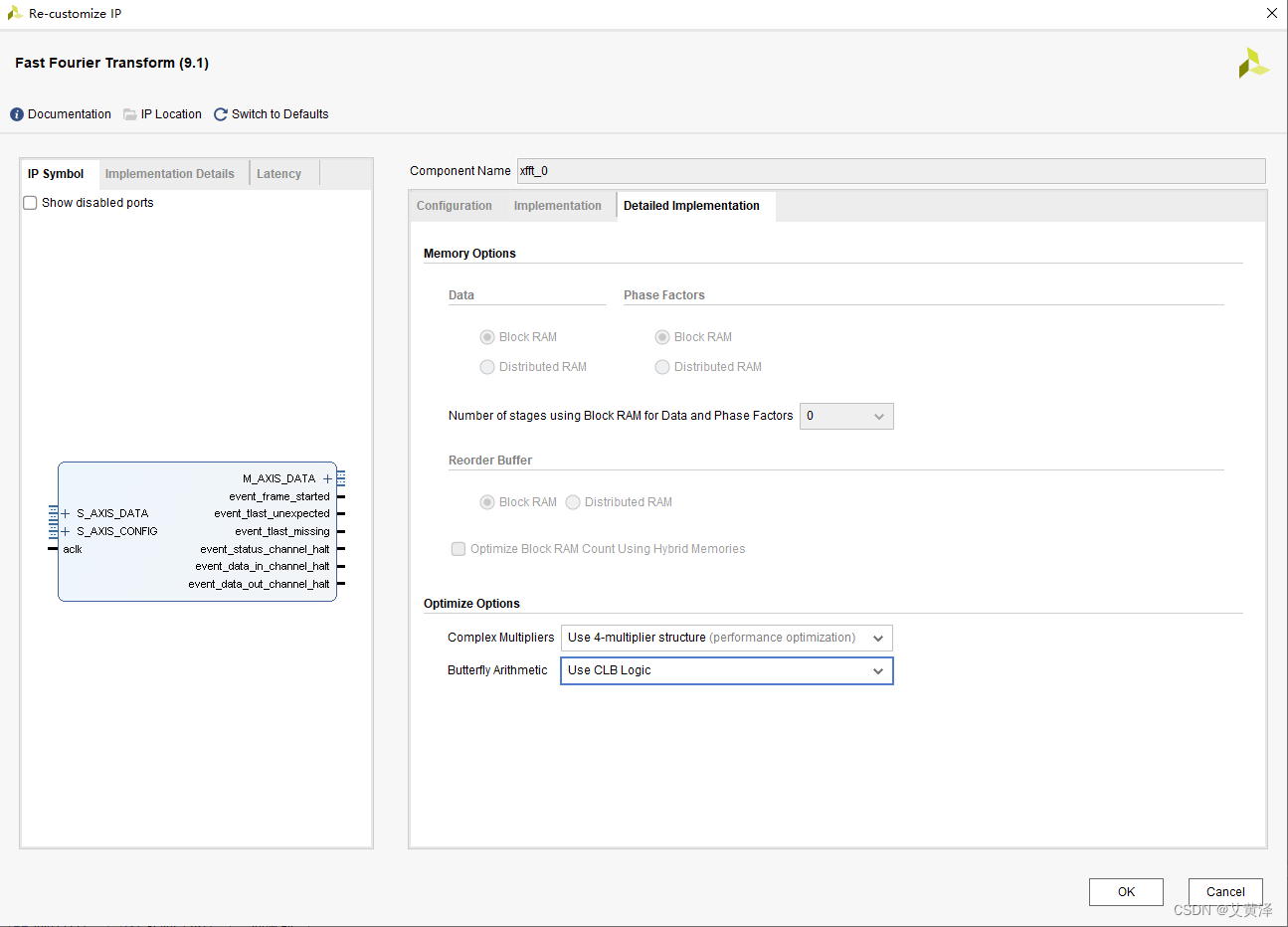Viewport: 1288px width, 927px height.
Task: Toggle Show disabled ports checkbox
Action: (x=30, y=203)
